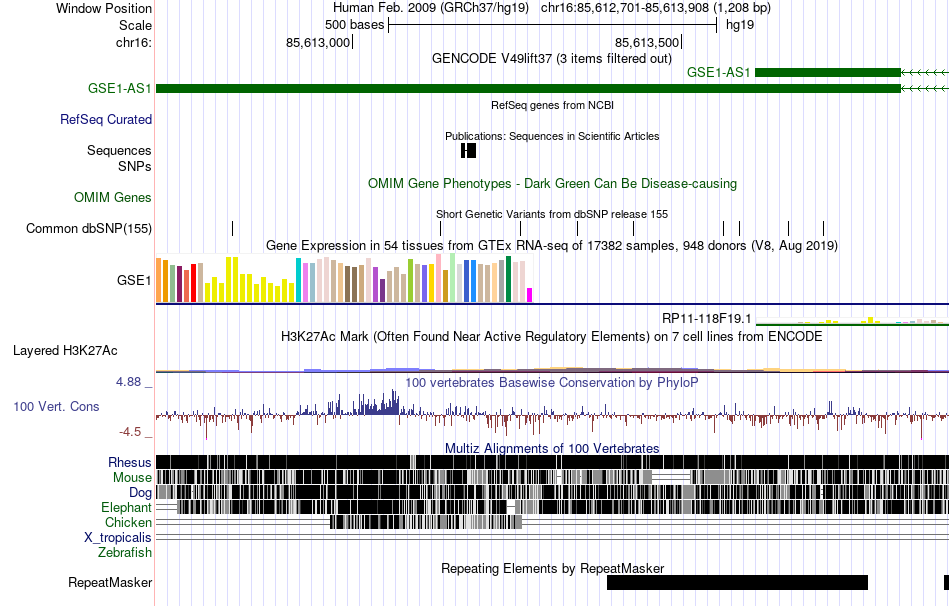
Task: Click the GSE1 tissue expression bar chart
Action: click(x=344, y=278)
